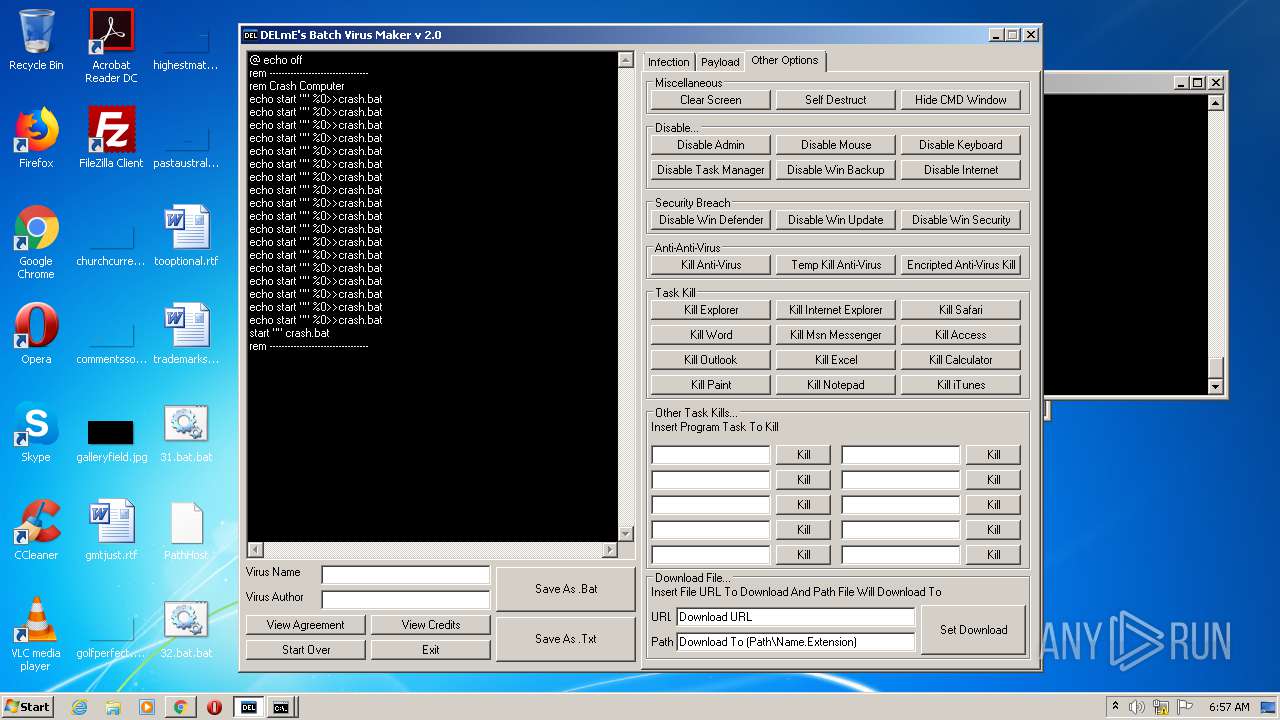Open Windows Explorer folder in taskbar

113,707
